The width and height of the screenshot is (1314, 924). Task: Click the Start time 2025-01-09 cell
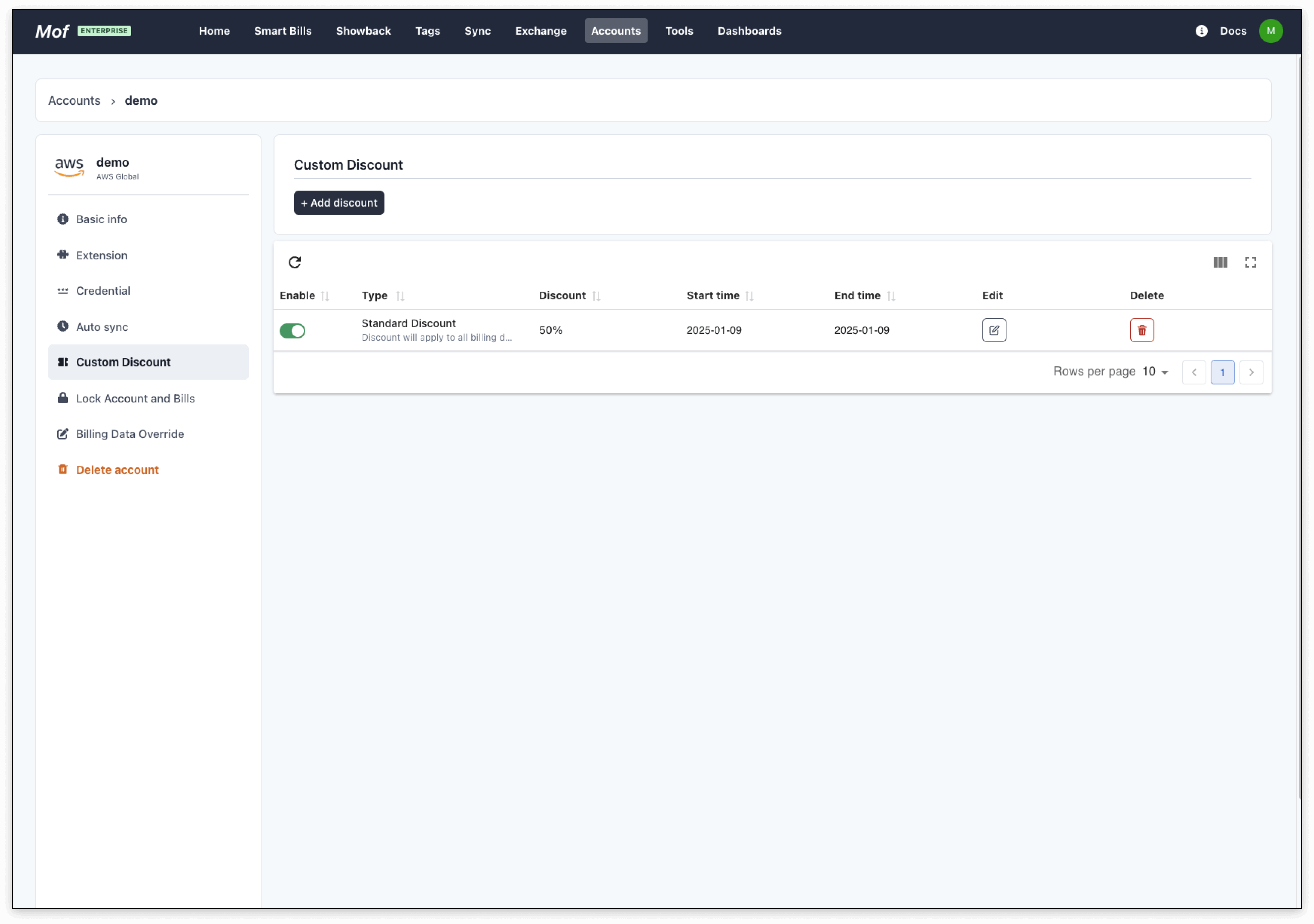(x=714, y=330)
